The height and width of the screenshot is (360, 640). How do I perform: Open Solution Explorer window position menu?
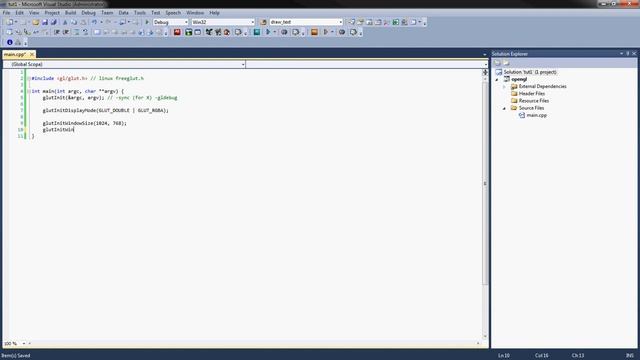(x=622, y=53)
